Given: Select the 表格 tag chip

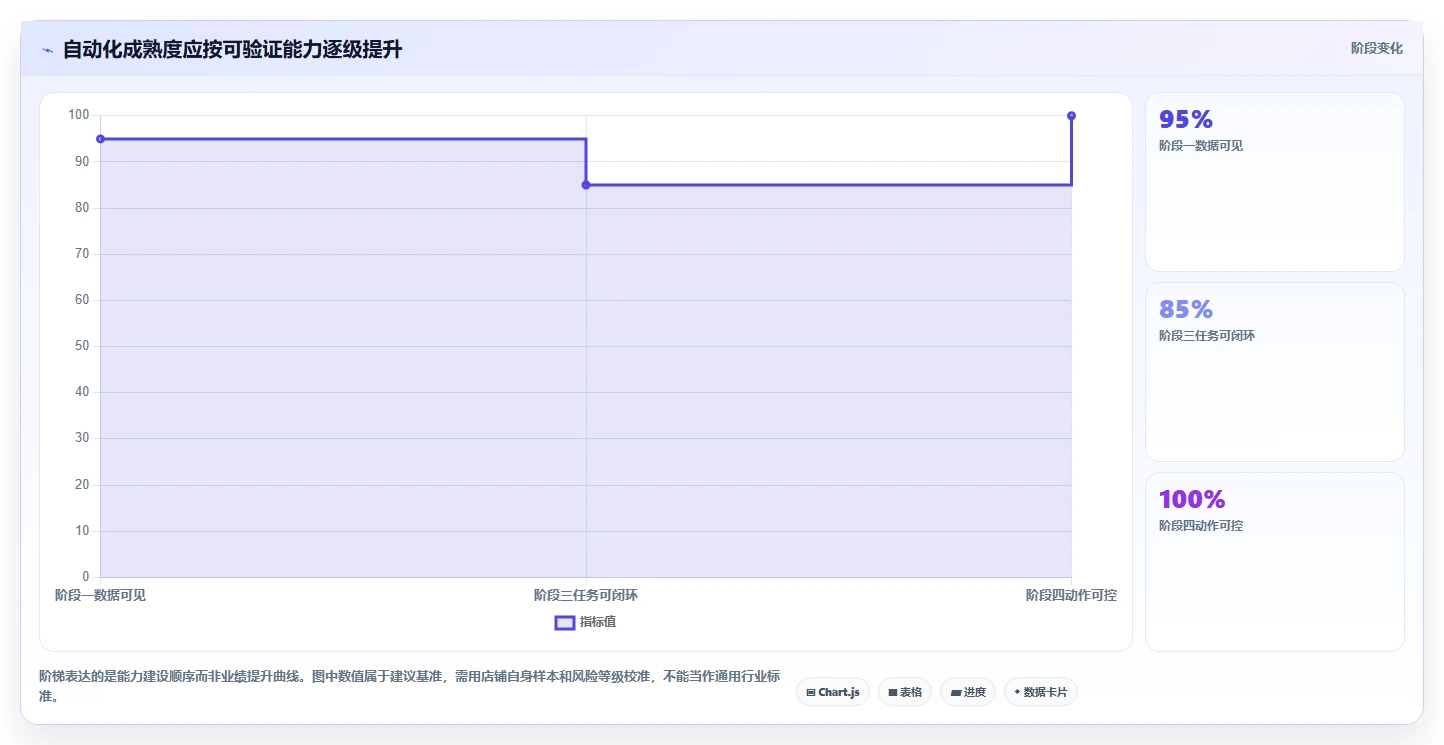Looking at the screenshot, I should click(x=905, y=692).
